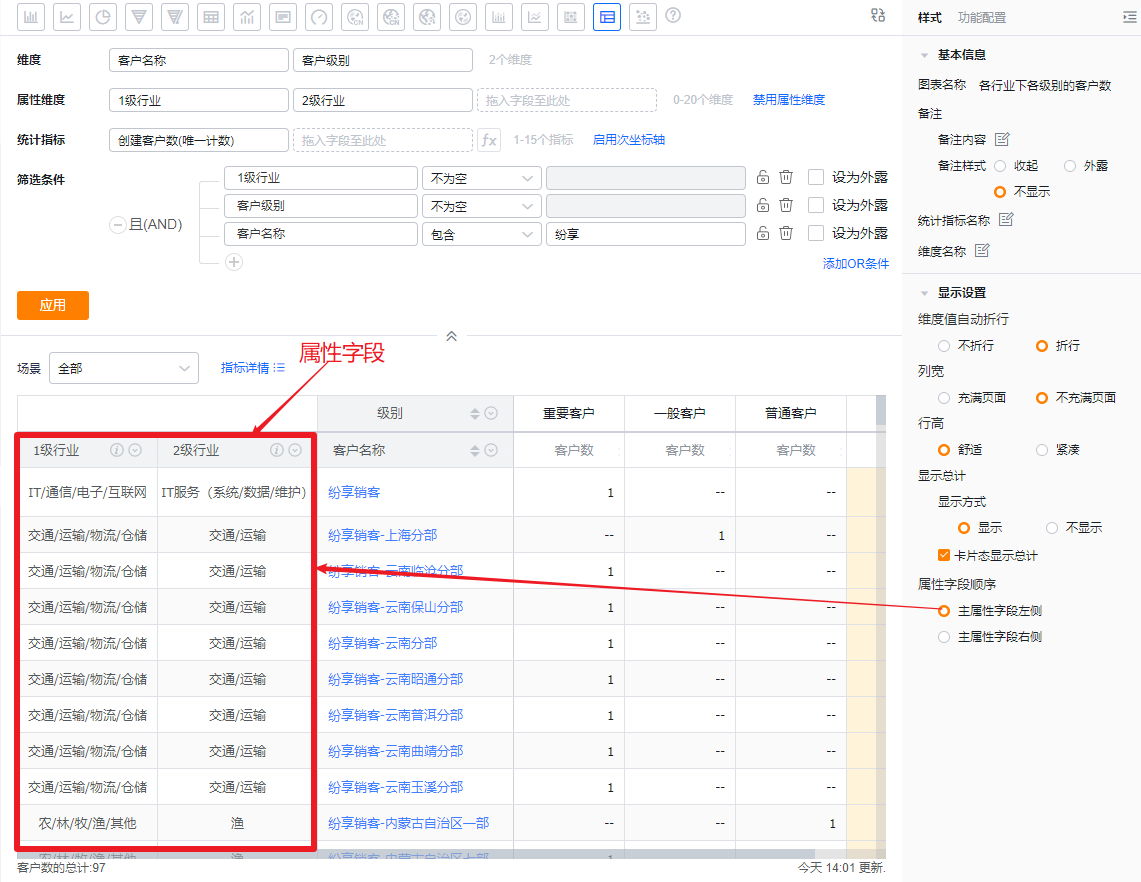The image size is (1141, 882).
Task: Click the 添加OR条件 link
Action: 855,264
